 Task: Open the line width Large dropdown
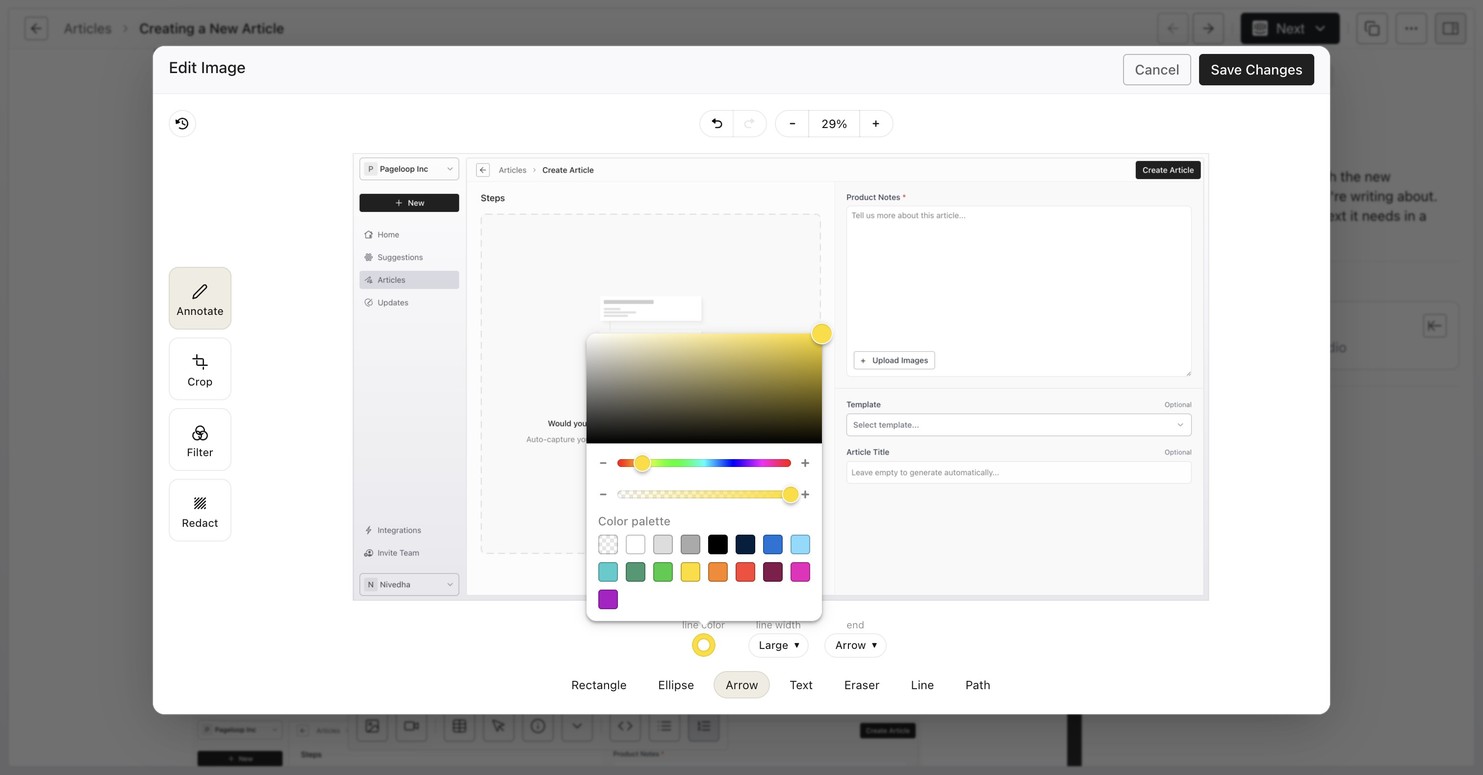[778, 645]
